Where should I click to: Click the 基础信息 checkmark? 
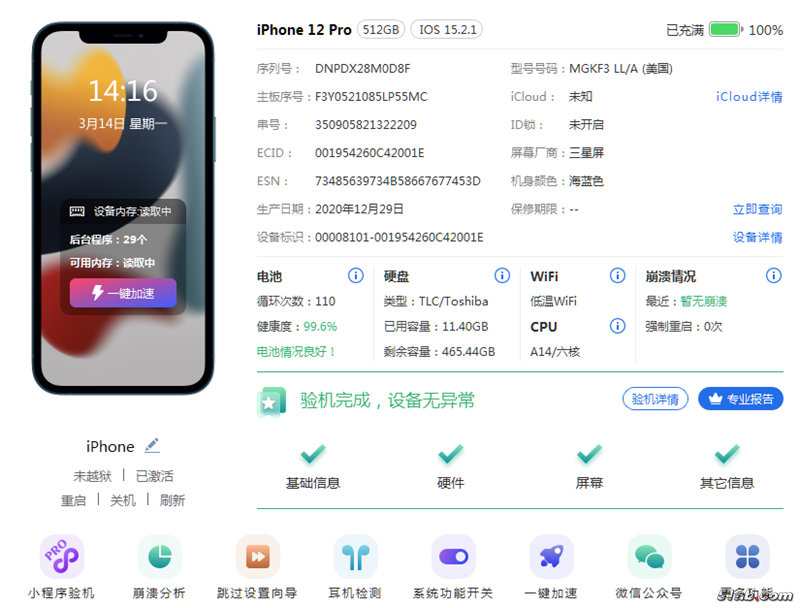pyautogui.click(x=313, y=454)
